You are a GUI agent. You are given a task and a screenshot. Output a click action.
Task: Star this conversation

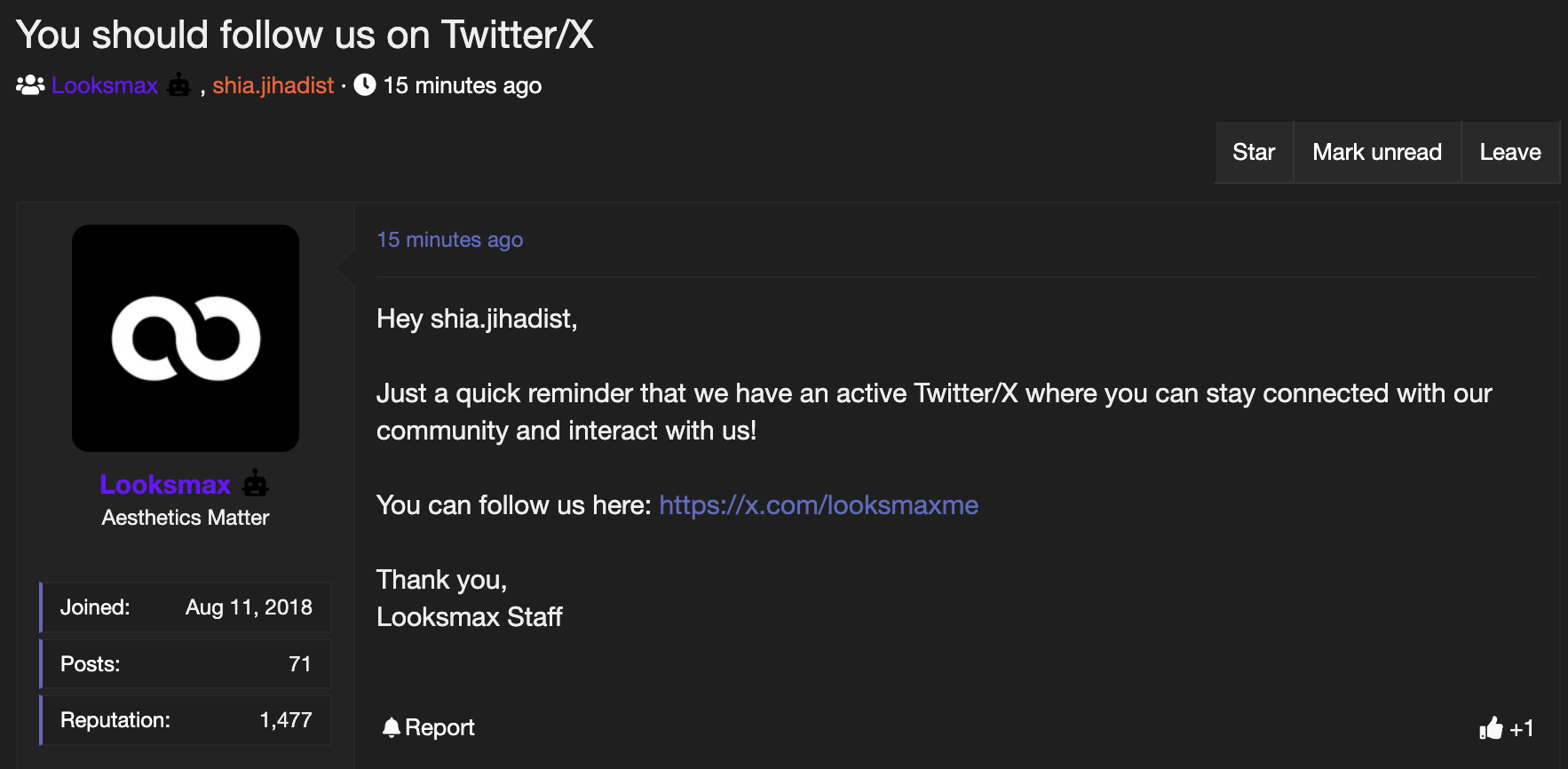pyautogui.click(x=1254, y=152)
